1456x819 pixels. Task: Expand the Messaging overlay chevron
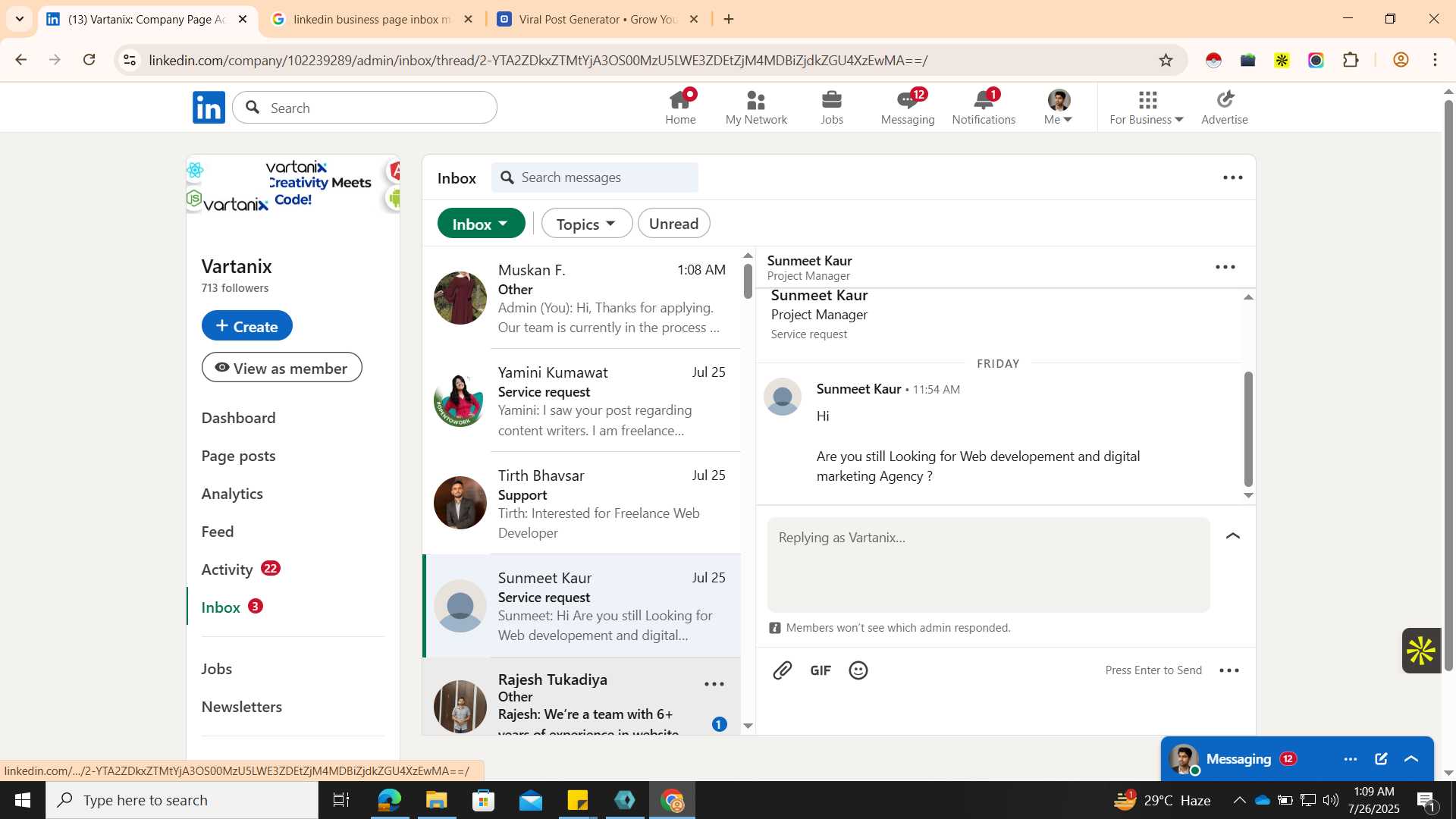1411,759
